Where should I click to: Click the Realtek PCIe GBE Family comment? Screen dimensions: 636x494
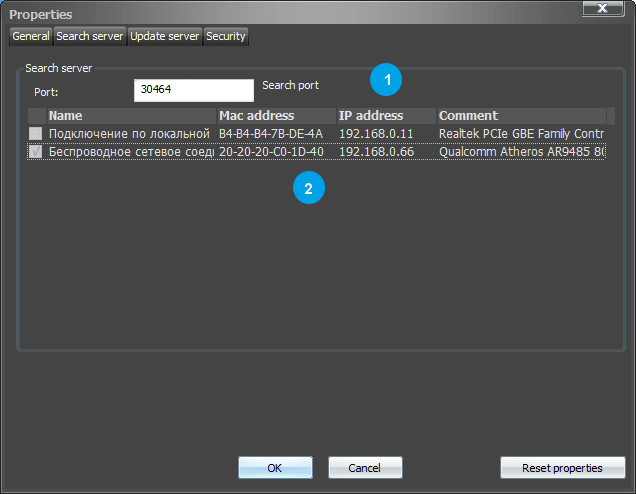click(x=522, y=133)
